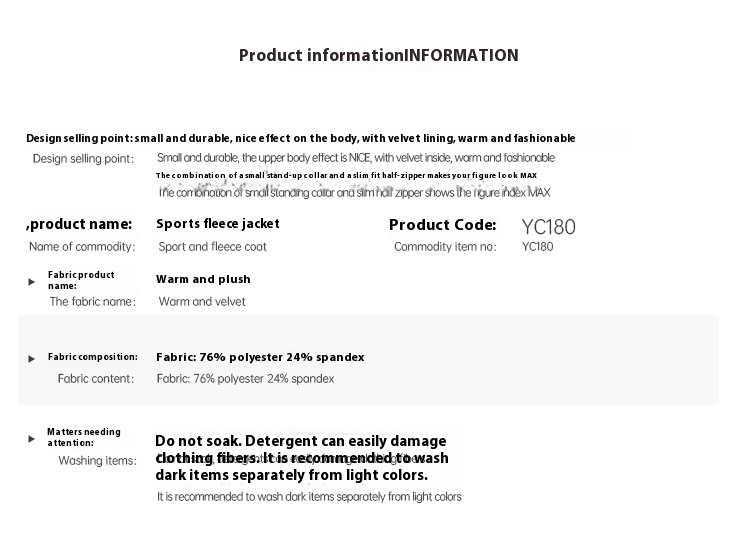Image resolution: width=750 pixels, height=533 pixels.
Task: Click the bold 'Sports fleece jacket' text
Action: (x=218, y=224)
